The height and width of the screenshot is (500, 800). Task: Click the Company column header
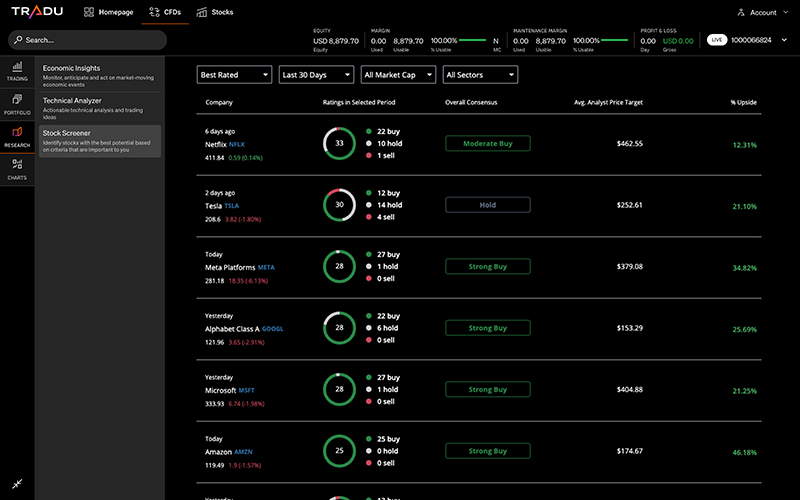[x=219, y=102]
